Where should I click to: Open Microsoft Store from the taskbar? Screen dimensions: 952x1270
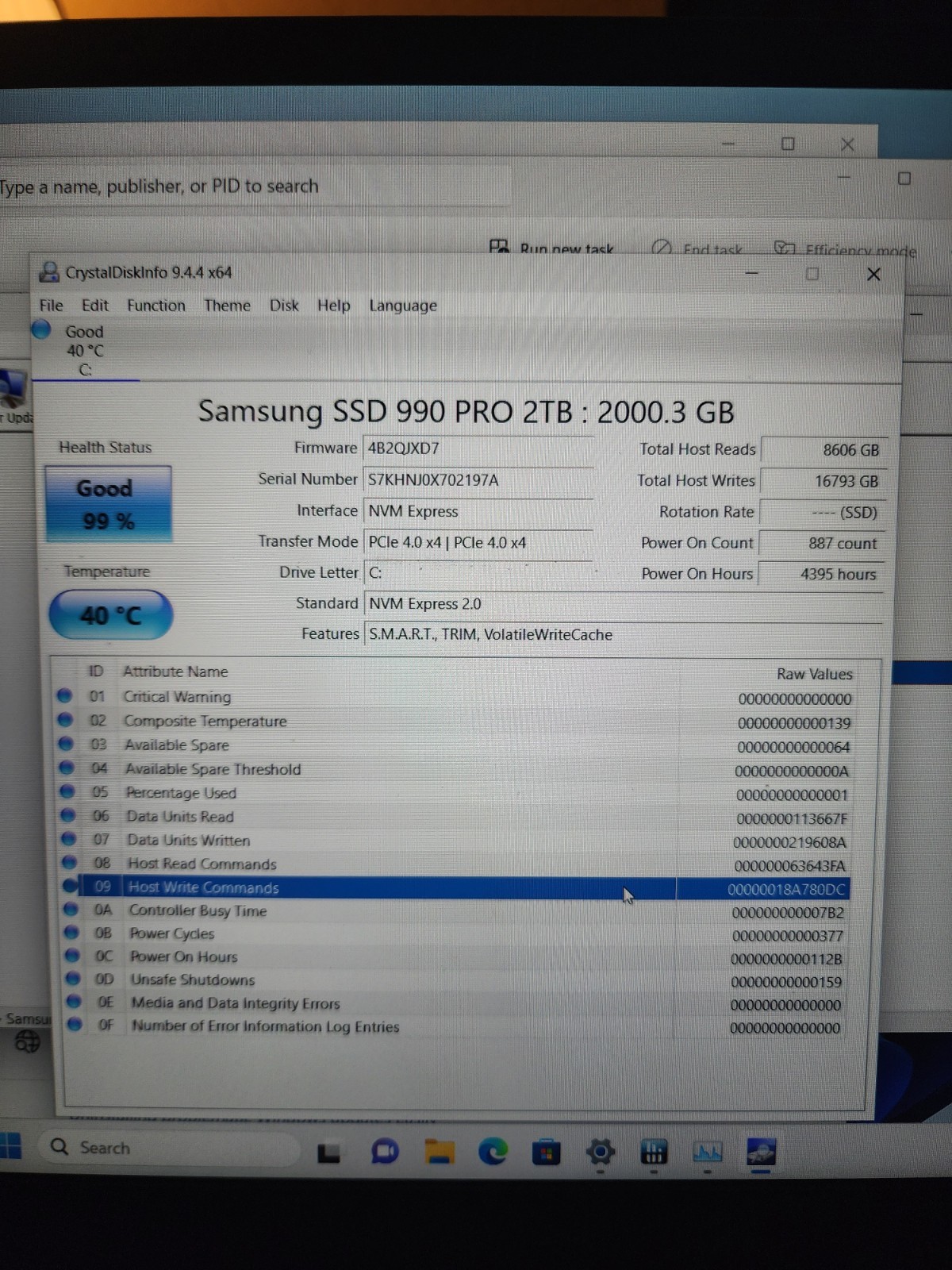[546, 1152]
